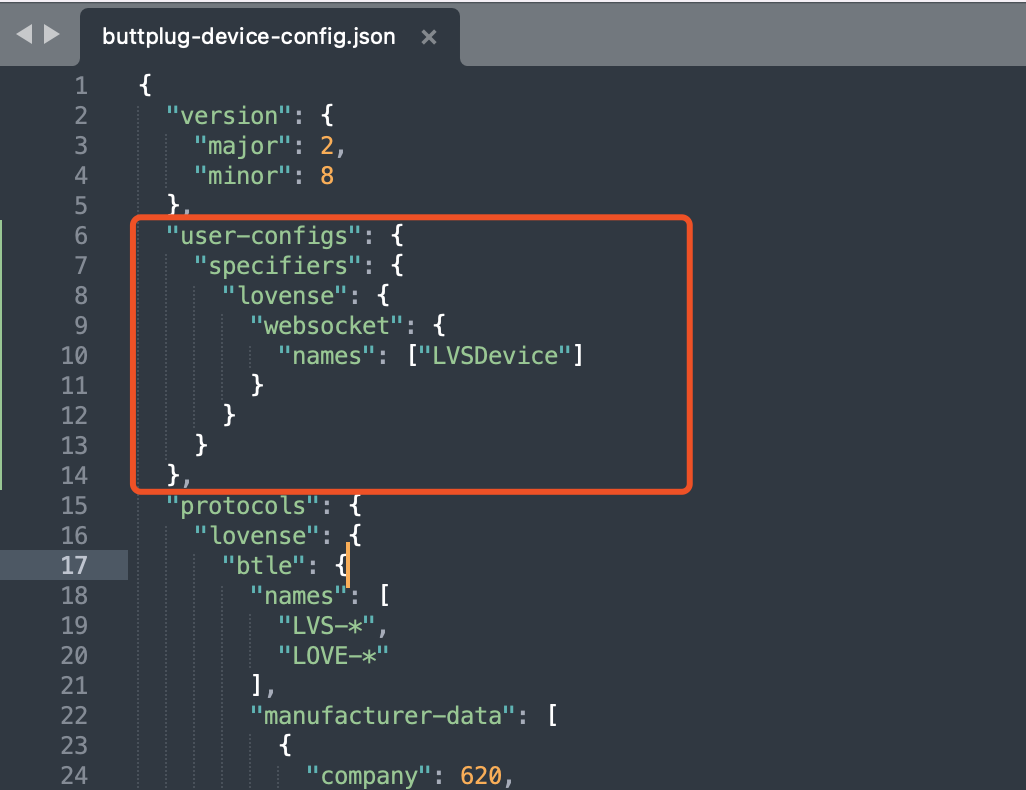1026x790 pixels.
Task: Click line number 24 in gutter
Action: pos(74,775)
